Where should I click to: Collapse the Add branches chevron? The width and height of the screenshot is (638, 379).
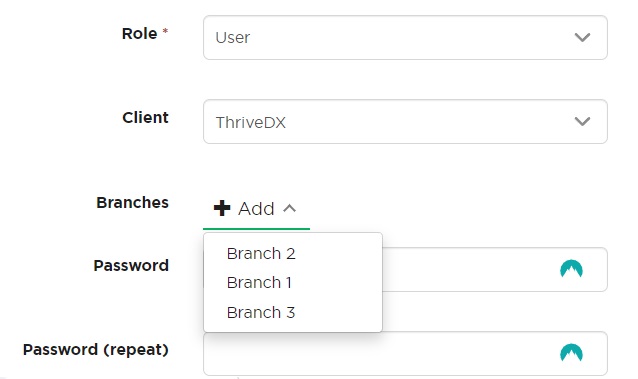(290, 208)
